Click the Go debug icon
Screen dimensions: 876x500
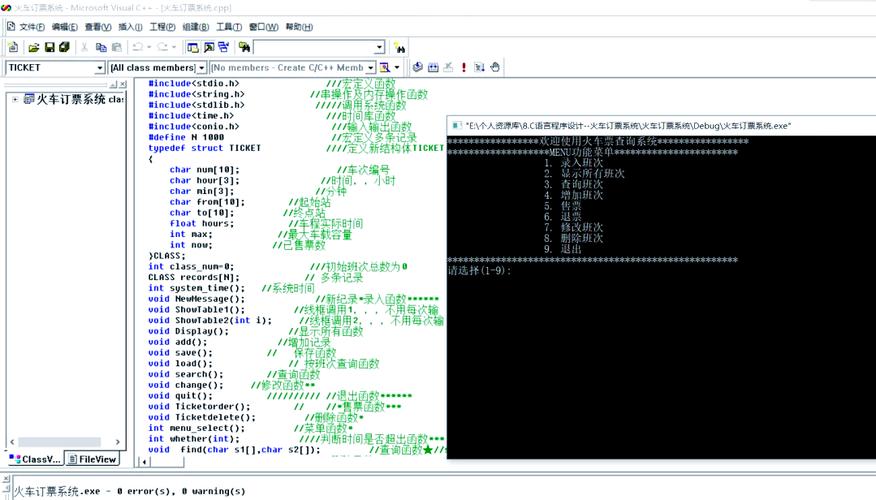coord(479,68)
